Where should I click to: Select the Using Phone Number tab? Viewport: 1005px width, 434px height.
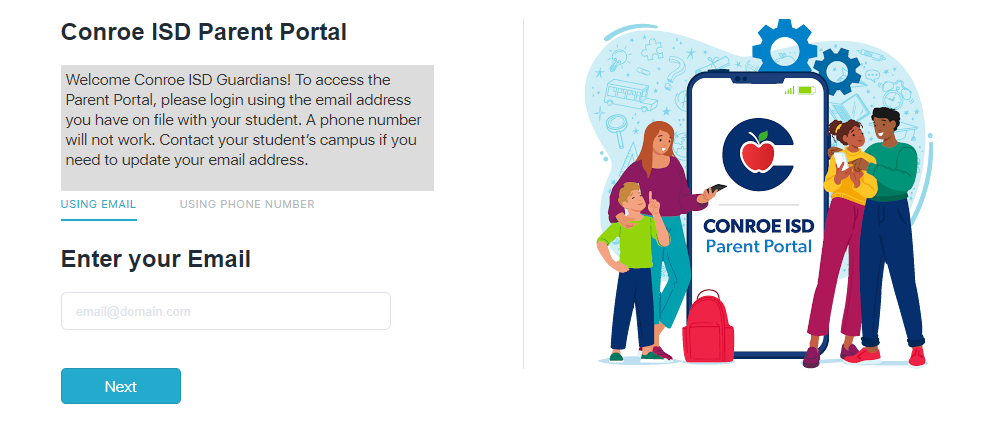(x=247, y=204)
